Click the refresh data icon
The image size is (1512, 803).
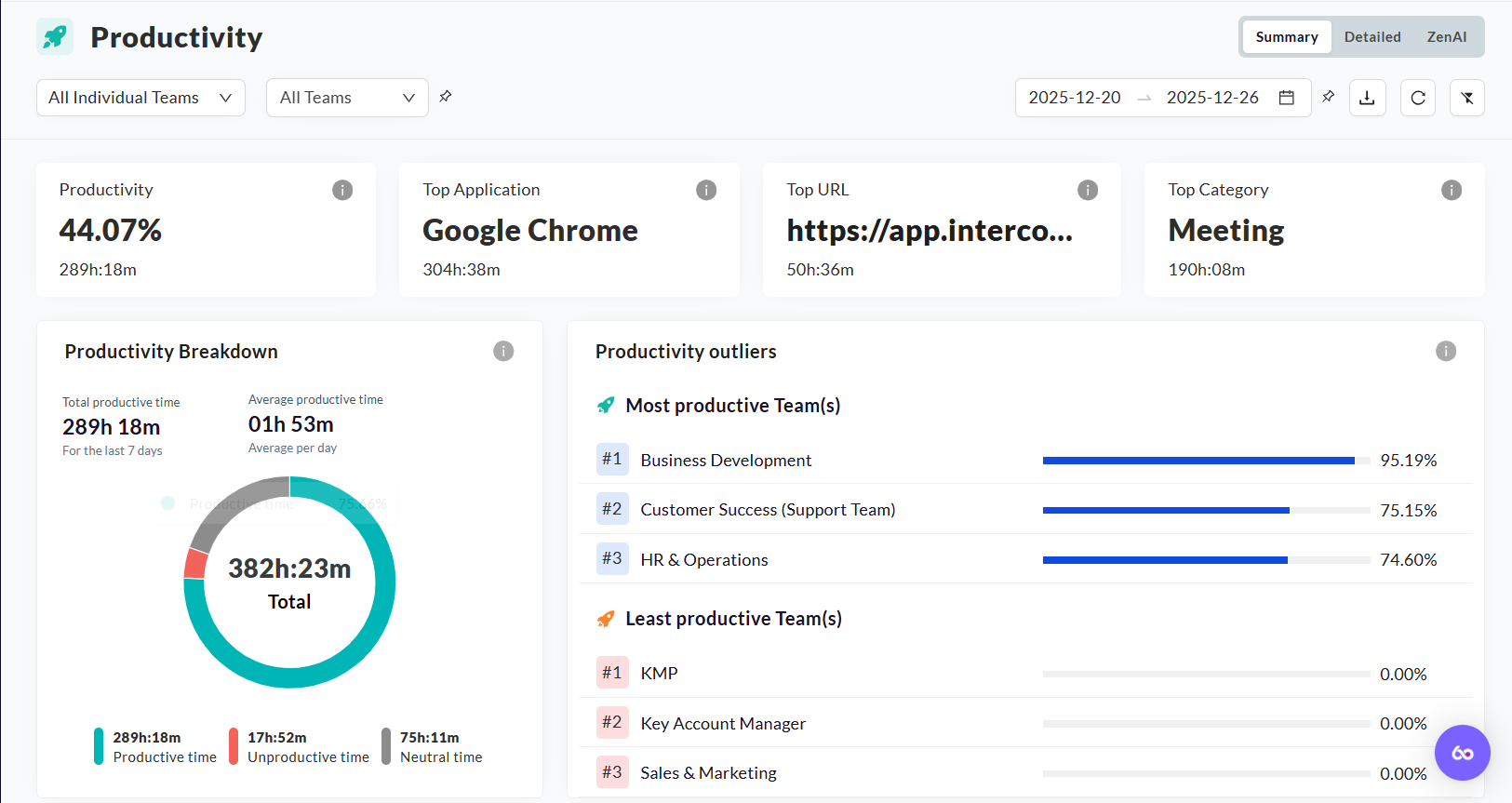click(1418, 98)
